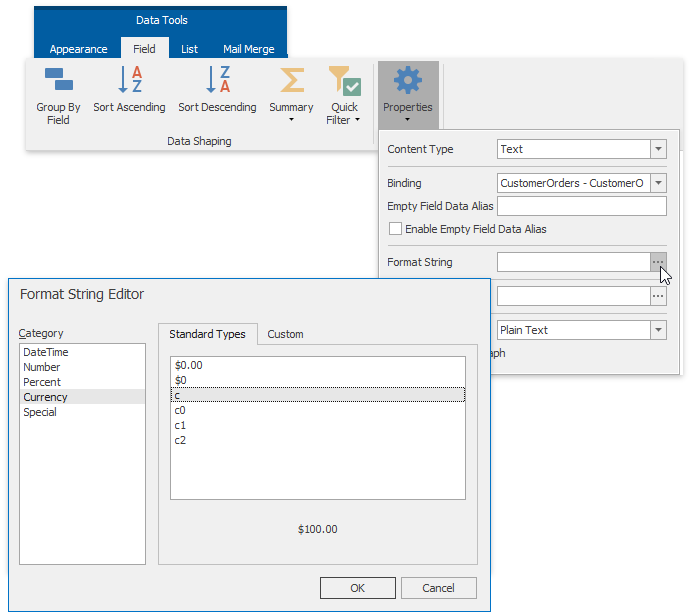The image size is (691, 612).
Task: Open the Quick Filter funnel icon
Action: point(344,82)
